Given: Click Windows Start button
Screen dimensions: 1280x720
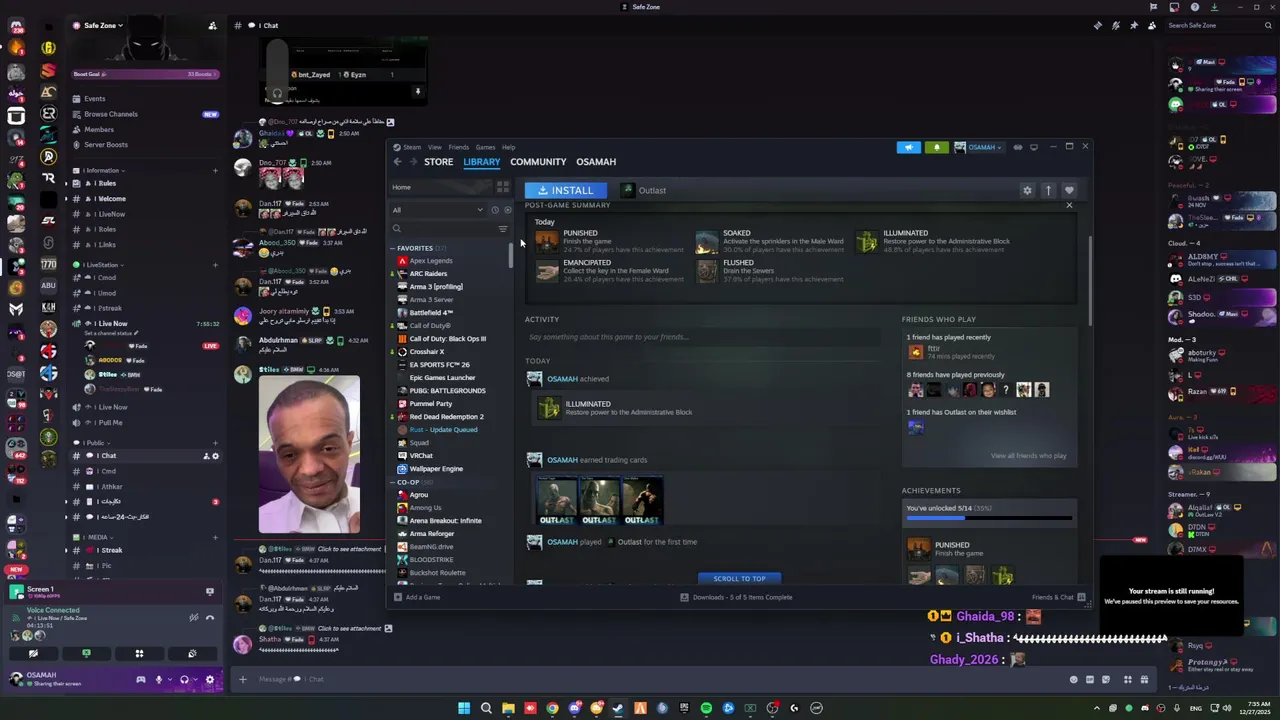Looking at the screenshot, I should pos(464,708).
